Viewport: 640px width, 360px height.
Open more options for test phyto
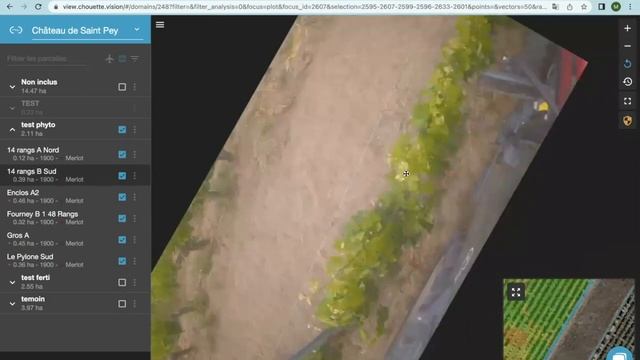(x=135, y=130)
